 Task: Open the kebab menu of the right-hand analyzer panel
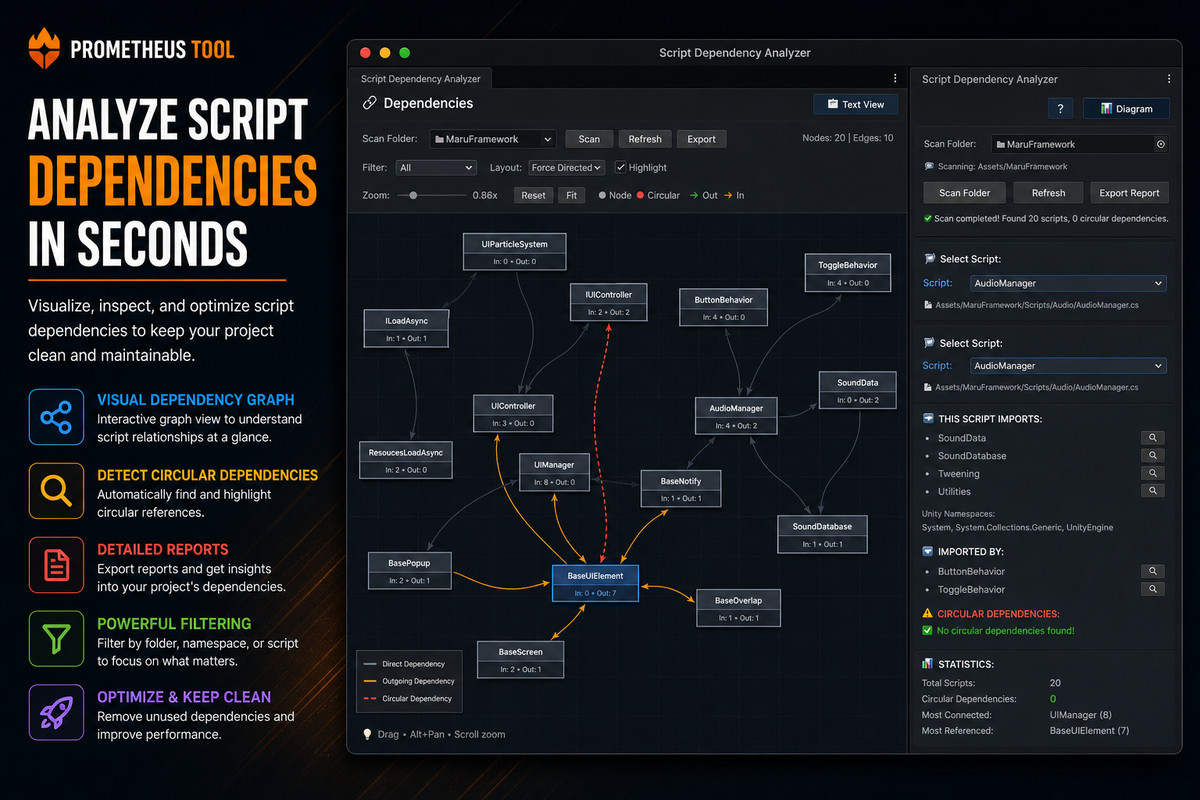click(x=1169, y=79)
